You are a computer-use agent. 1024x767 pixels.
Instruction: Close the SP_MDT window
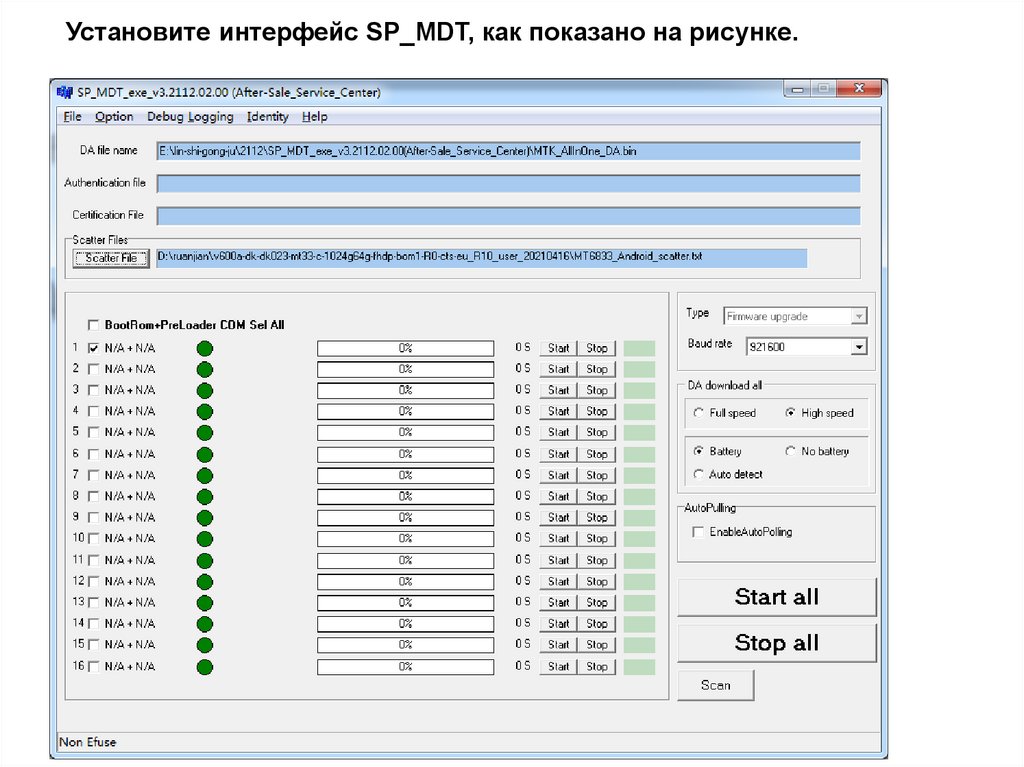[x=859, y=88]
